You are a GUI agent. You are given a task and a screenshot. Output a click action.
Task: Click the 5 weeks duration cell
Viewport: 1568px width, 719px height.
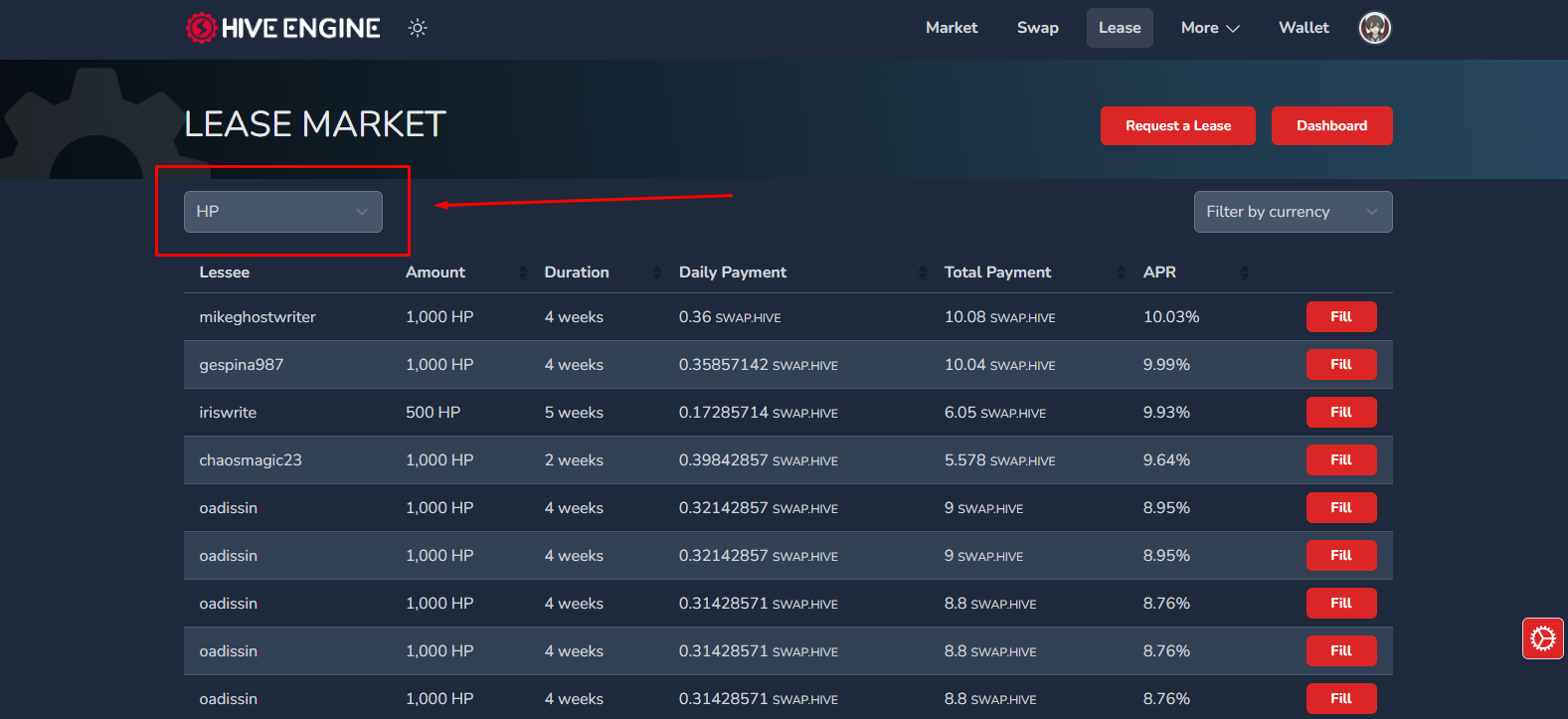pyautogui.click(x=574, y=413)
